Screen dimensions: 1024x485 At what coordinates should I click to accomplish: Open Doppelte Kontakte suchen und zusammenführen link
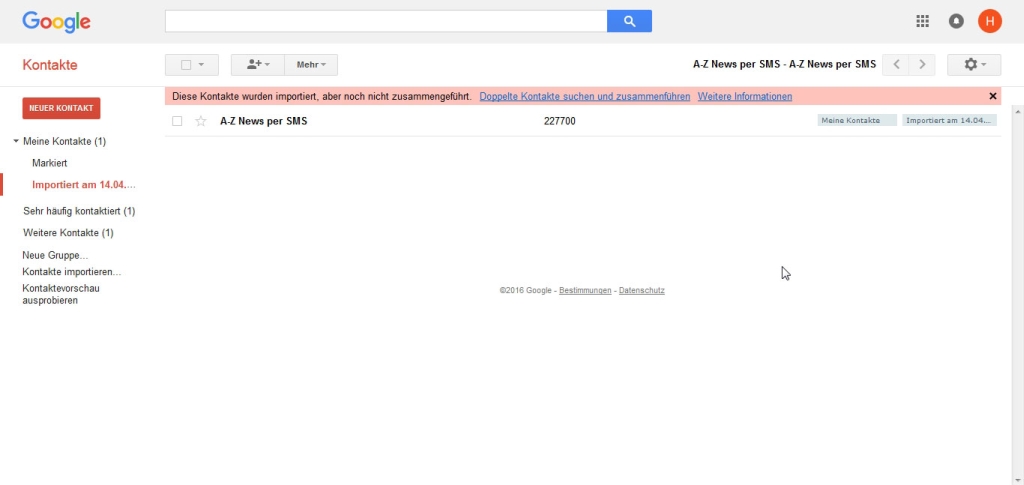(584, 96)
